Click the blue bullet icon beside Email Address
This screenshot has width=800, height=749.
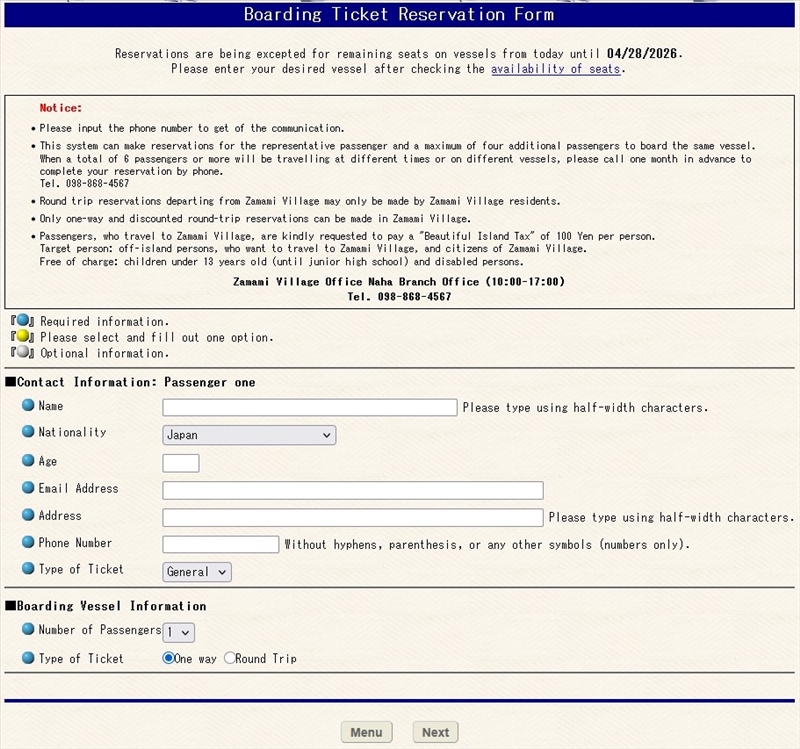click(x=28, y=488)
